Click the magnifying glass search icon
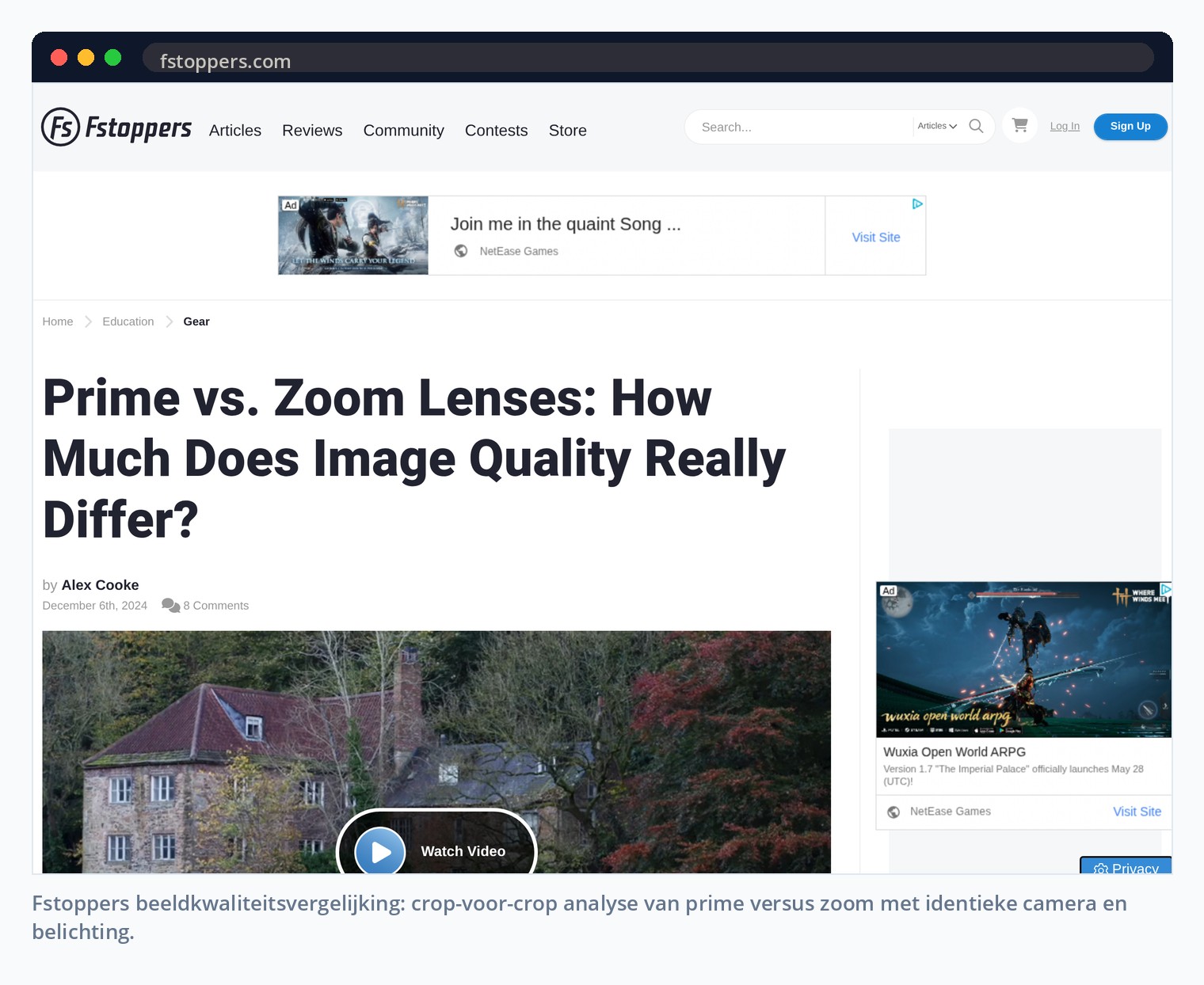 point(976,126)
